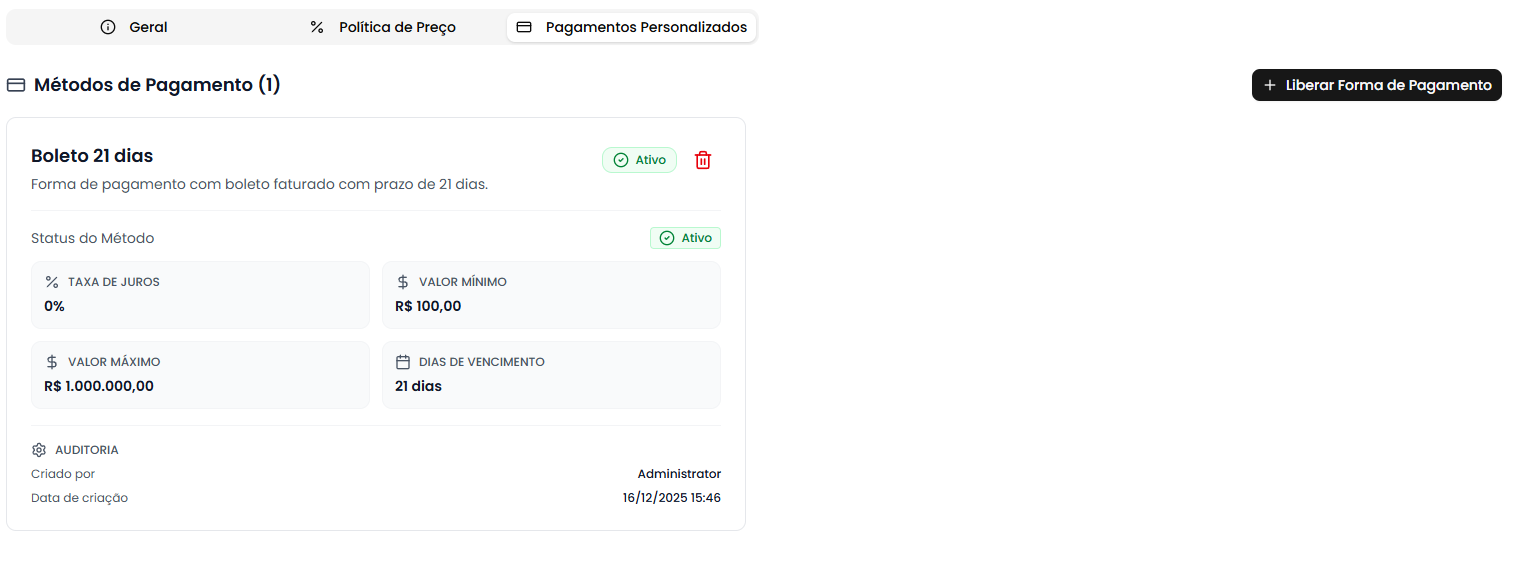Toggle the Ativo badge beside Boleto title
Image resolution: width=1517 pixels, height=570 pixels.
click(639, 160)
